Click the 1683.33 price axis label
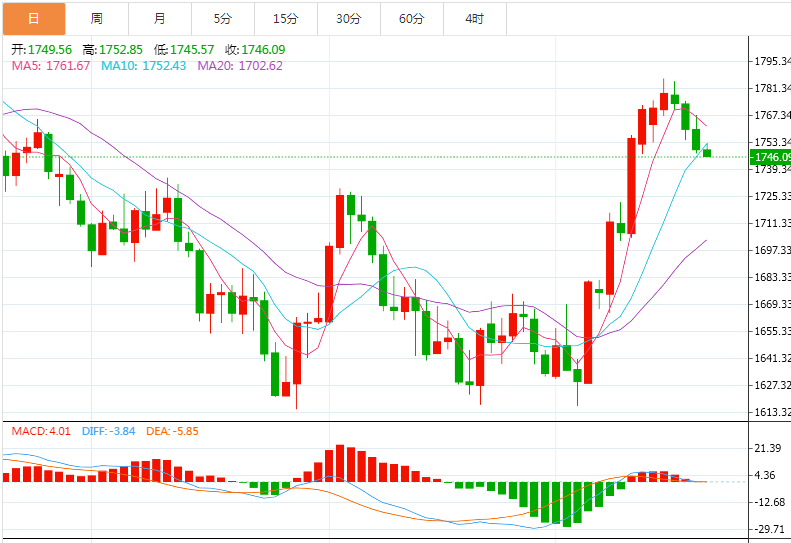Image resolution: width=791 pixels, height=543 pixels. 772,277
